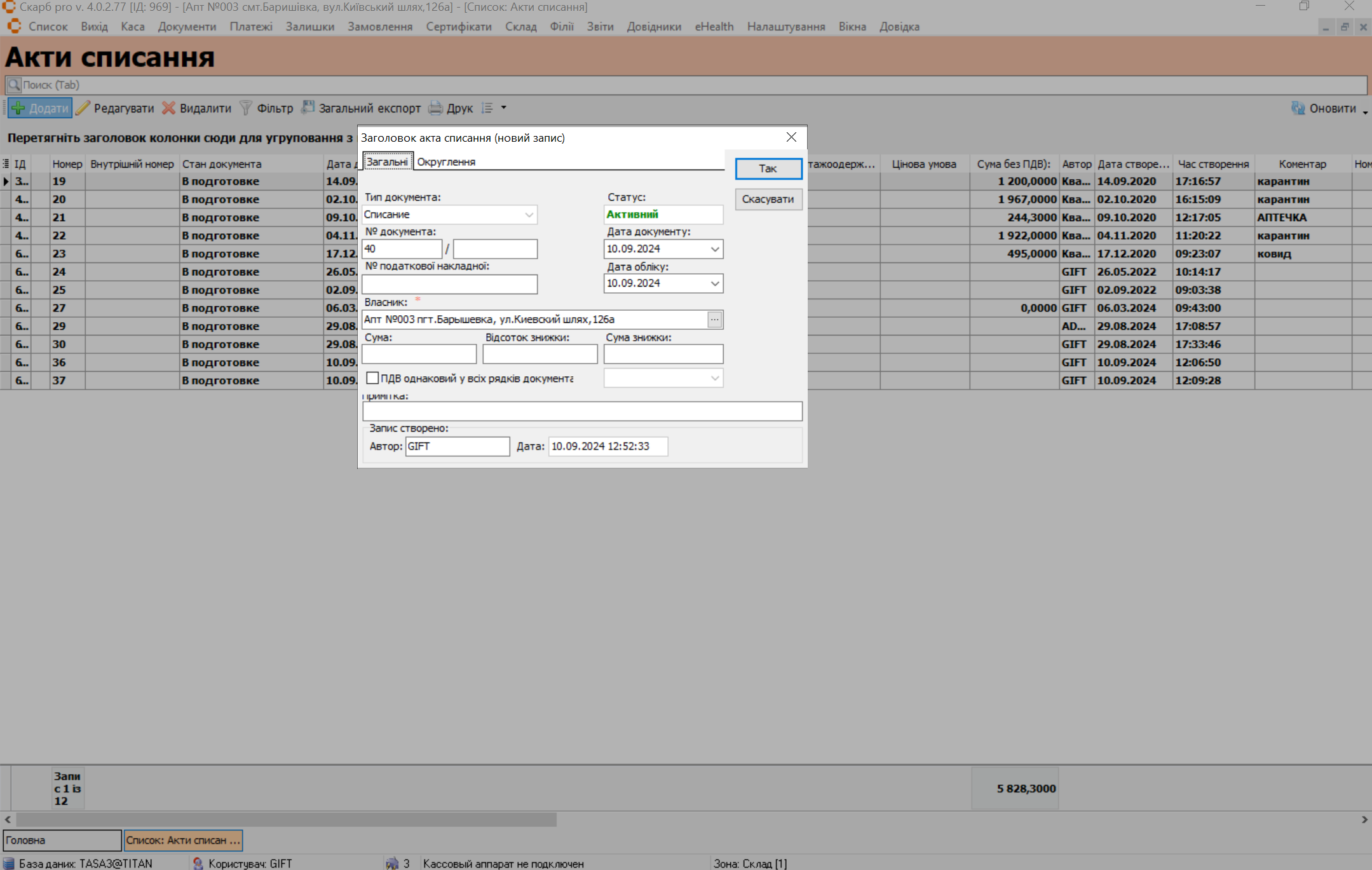
Task: Switch to the Округлення tab
Action: point(446,162)
